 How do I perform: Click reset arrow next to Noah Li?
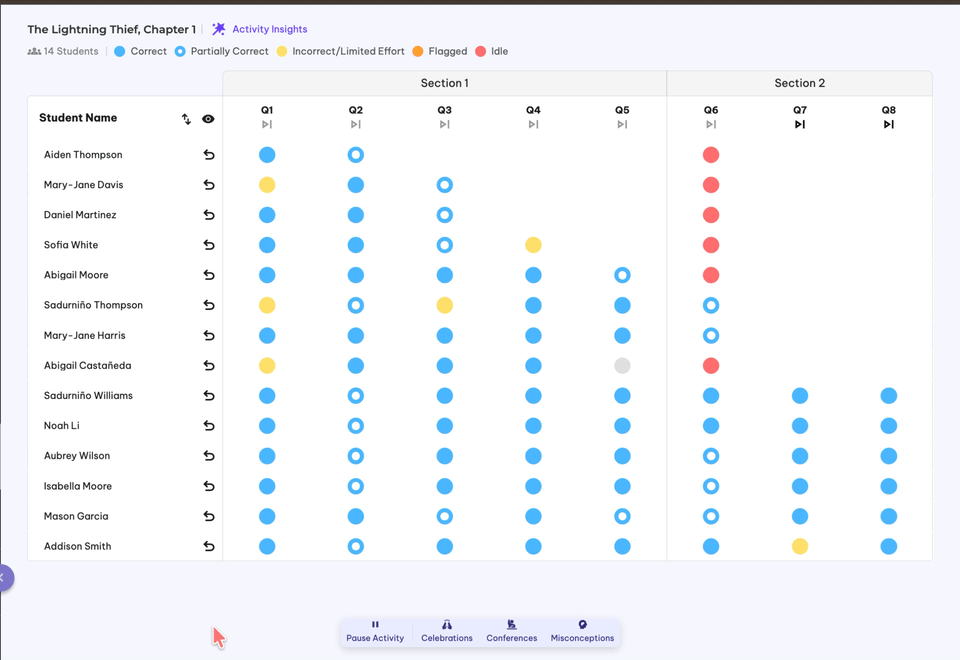point(209,426)
